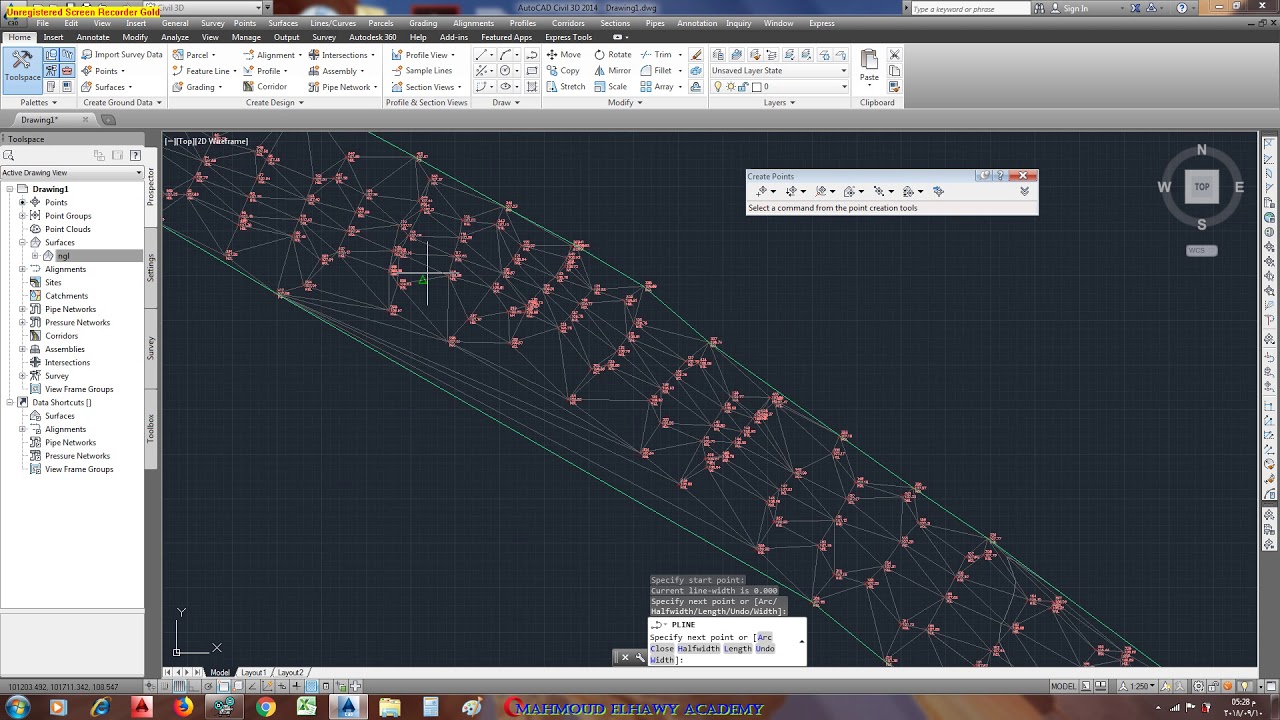Select the Undo option in command line
1280x720 pixels.
(x=765, y=649)
